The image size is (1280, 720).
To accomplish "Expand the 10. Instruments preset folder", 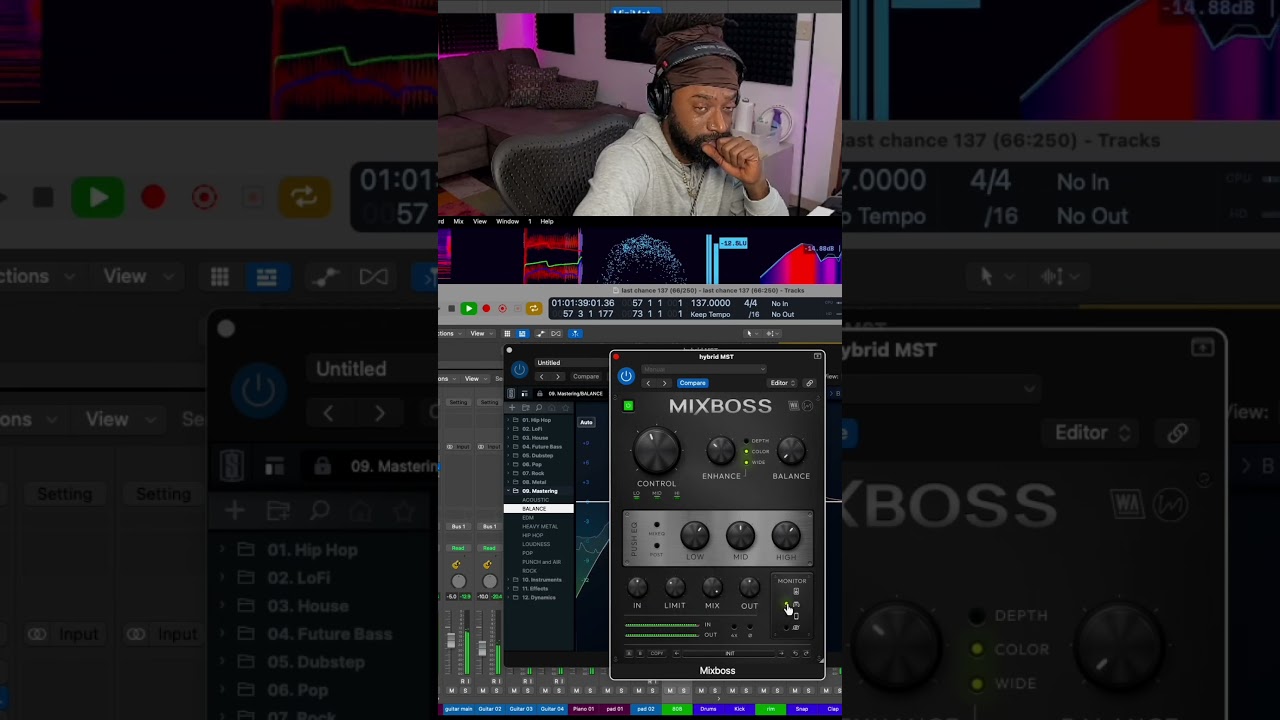I will (509, 580).
